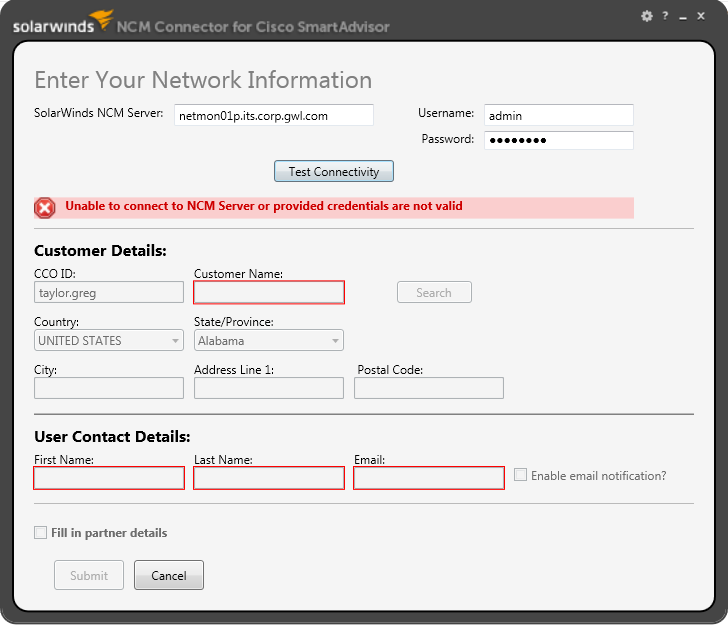Click 'NCM Connector for Cisco SmartAdvisor' title
728x625 pixels.
pos(253,27)
